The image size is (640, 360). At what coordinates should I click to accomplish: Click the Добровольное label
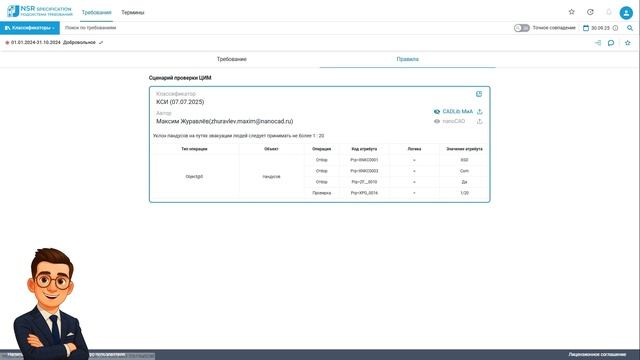[79, 42]
